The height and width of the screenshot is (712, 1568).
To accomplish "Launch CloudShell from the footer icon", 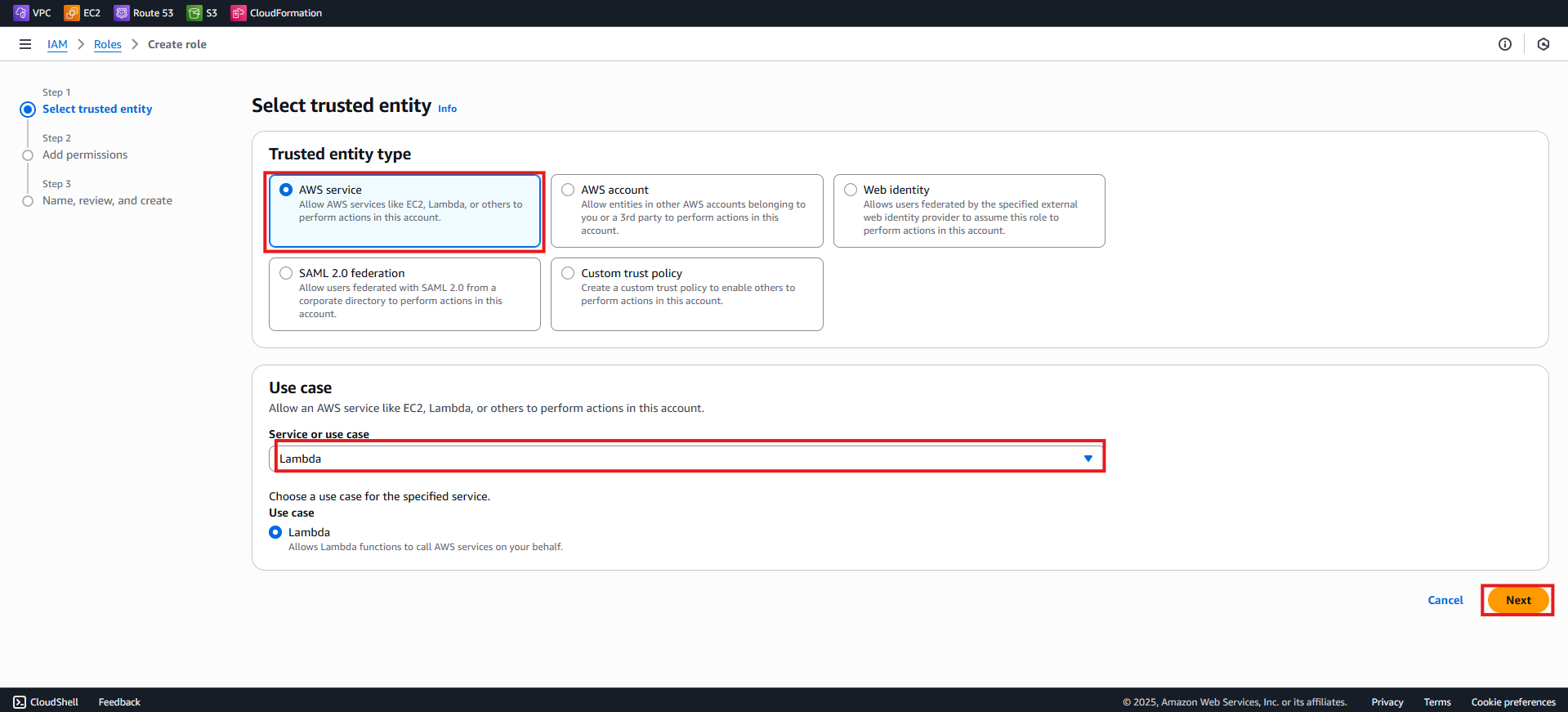I will point(20,702).
